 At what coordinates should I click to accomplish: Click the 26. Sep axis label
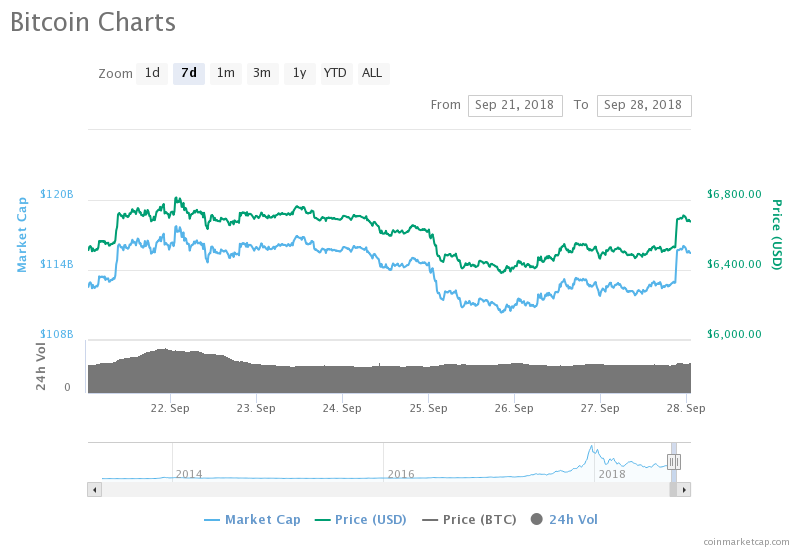click(514, 408)
